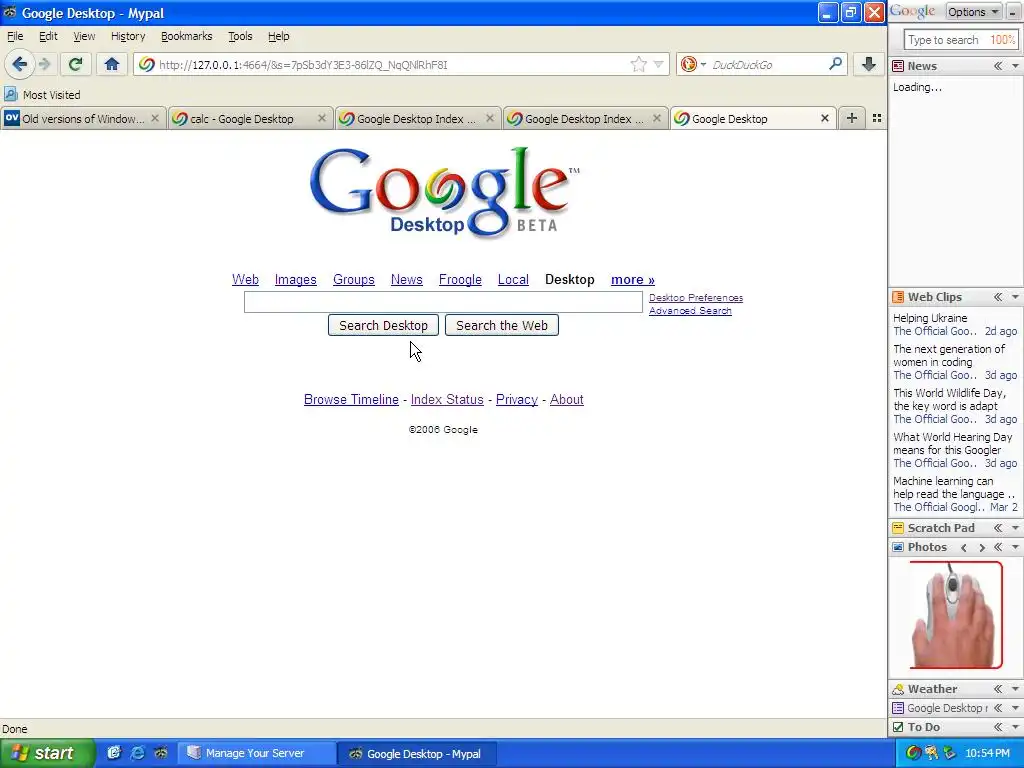The image size is (1024, 768).
Task: Open the Images link
Action: [x=295, y=280]
